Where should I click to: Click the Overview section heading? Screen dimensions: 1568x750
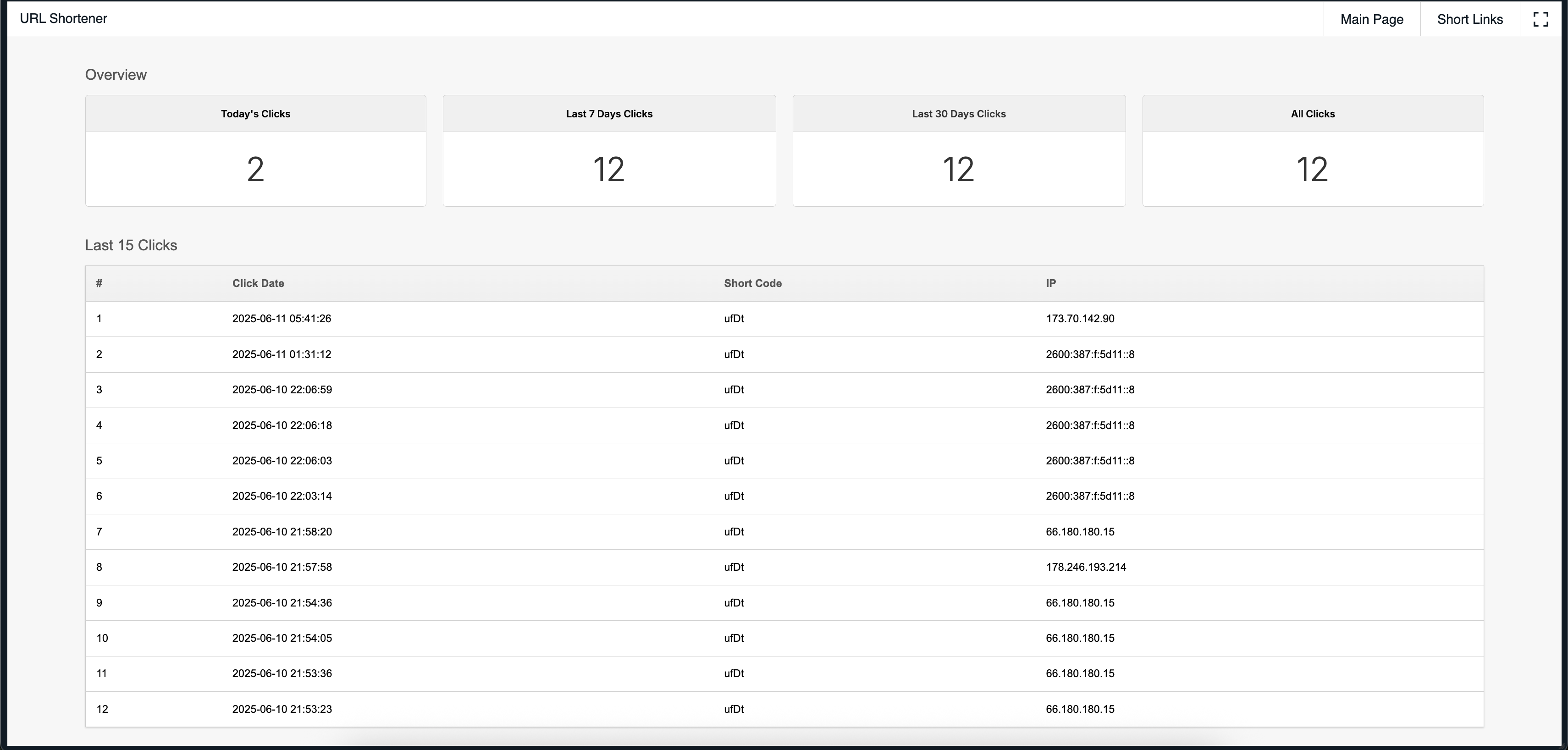pos(116,75)
